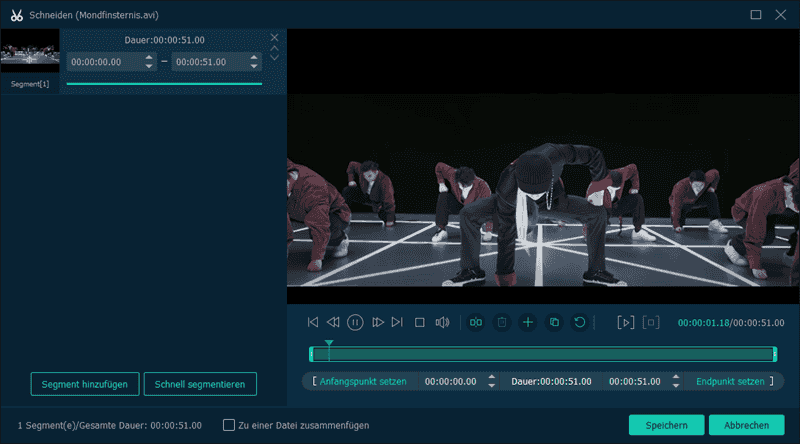Increase the bottom start time 00:00:00.00
This screenshot has height=445, width=800.
pyautogui.click(x=491, y=377)
